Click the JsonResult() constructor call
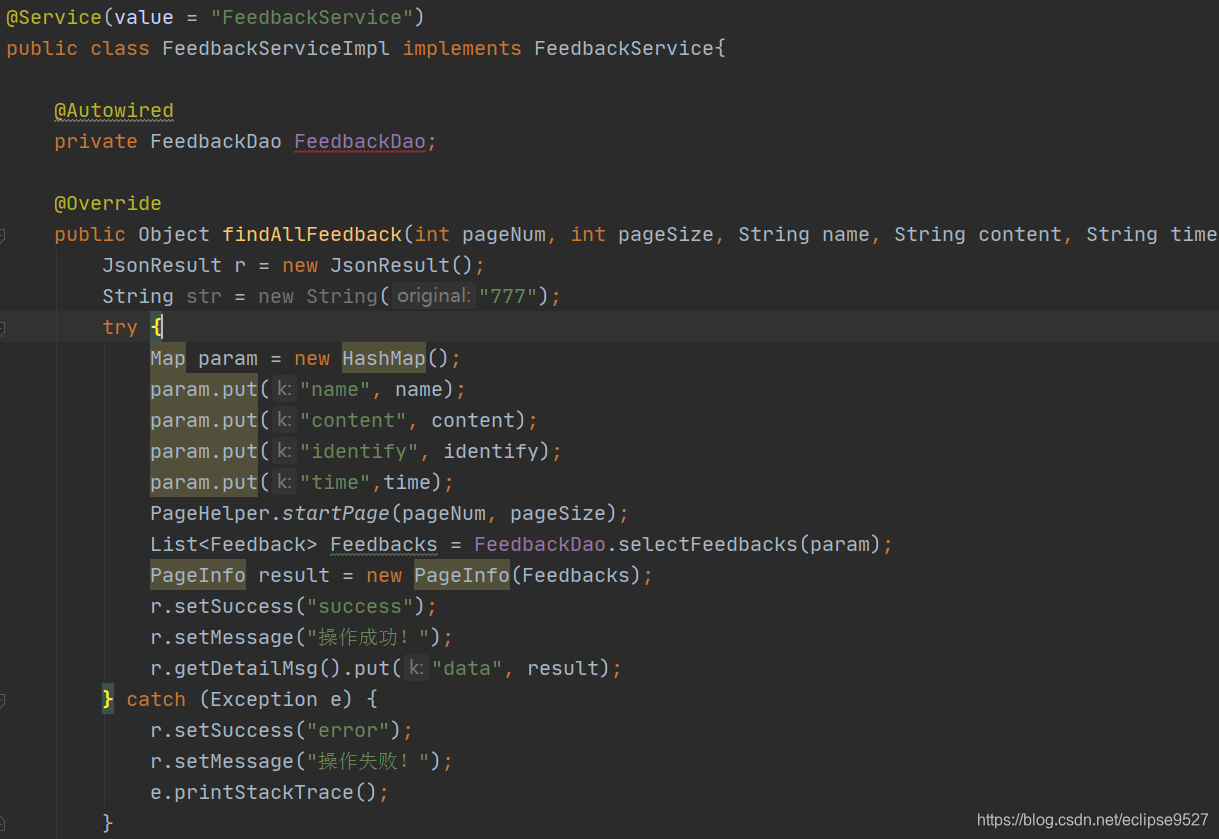The height and width of the screenshot is (839, 1219). tap(402, 265)
